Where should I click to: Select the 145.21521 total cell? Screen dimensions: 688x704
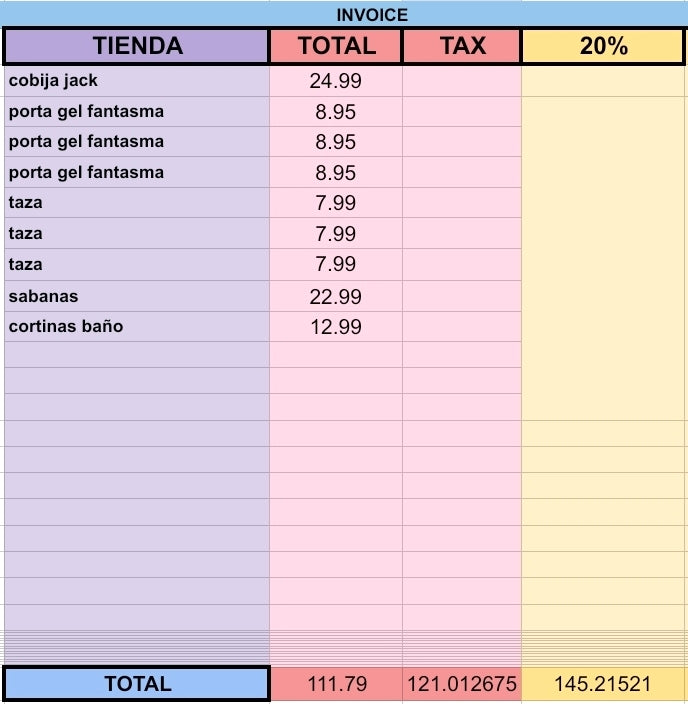tap(603, 684)
